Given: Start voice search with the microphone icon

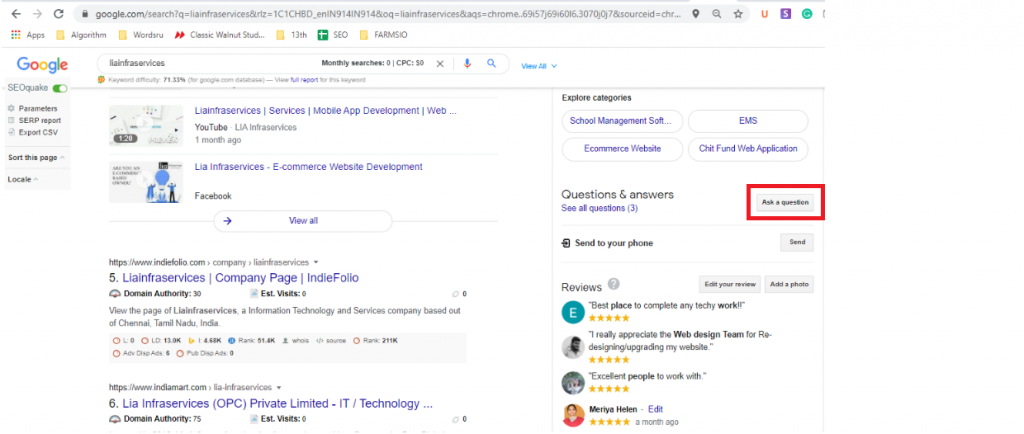Looking at the screenshot, I should click(467, 63).
